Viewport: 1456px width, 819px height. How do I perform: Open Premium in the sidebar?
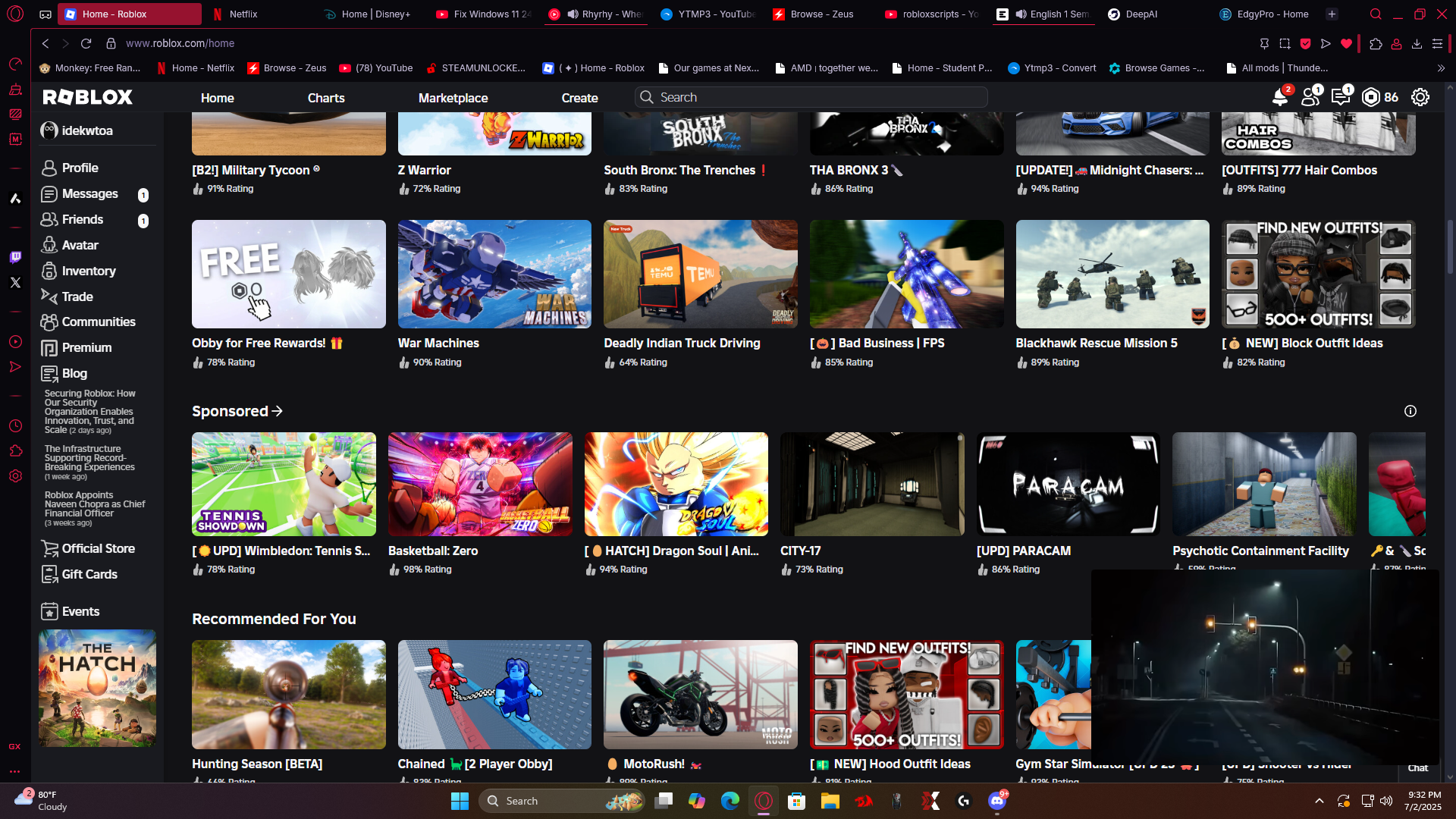(x=86, y=347)
